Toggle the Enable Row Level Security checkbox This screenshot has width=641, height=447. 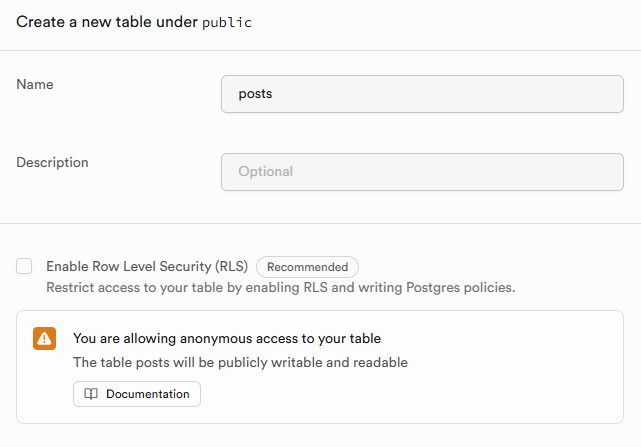click(x=24, y=267)
